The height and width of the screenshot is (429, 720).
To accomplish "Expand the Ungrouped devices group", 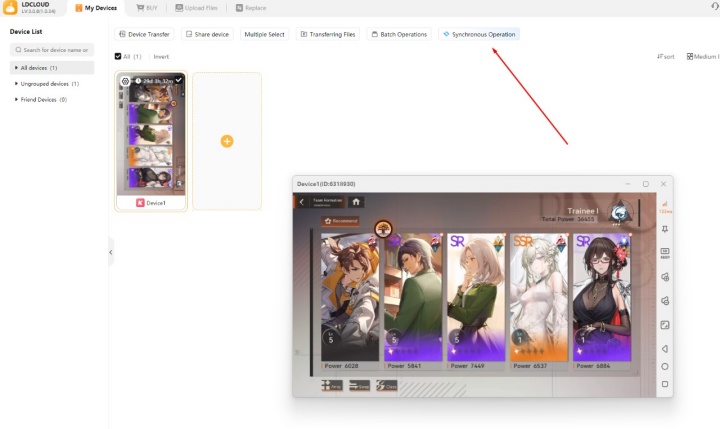I will point(16,84).
